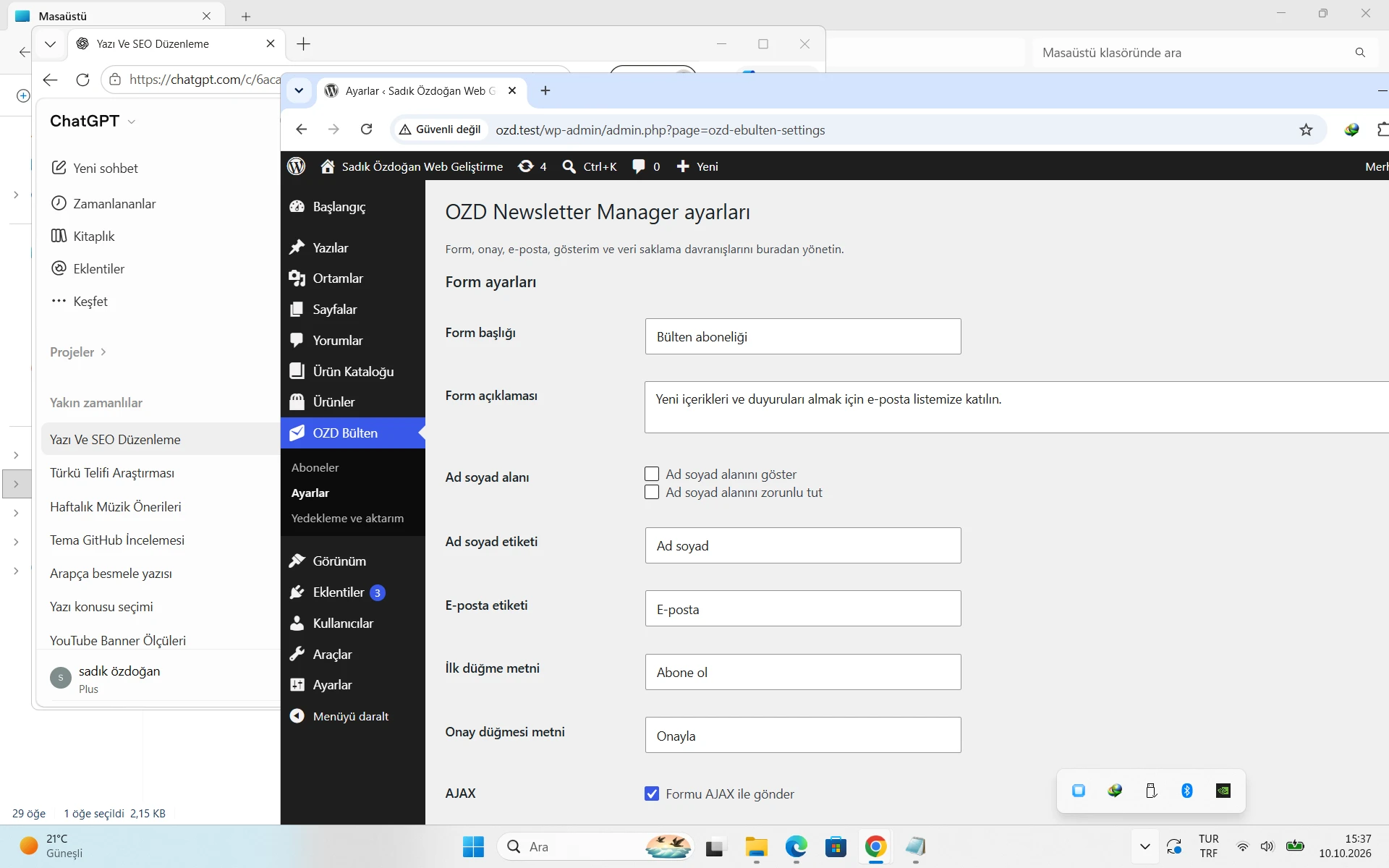
Task: Focus the Form açıklaması textarea
Action: coord(1016,407)
